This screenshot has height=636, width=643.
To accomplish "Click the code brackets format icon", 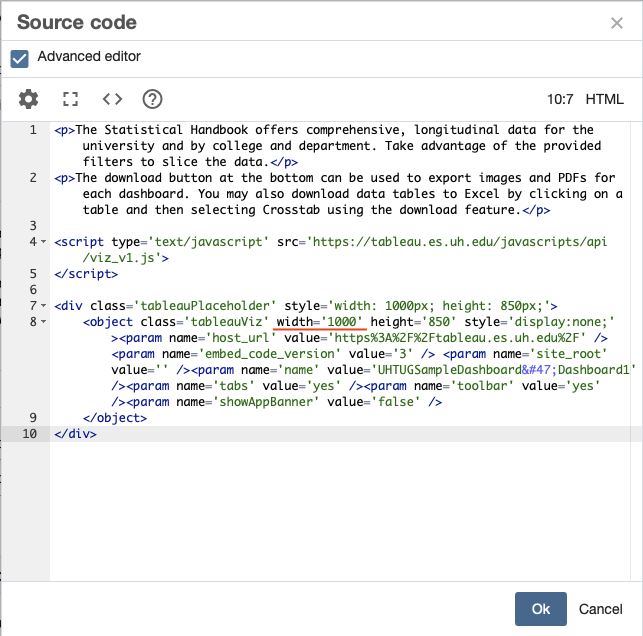I will click(x=112, y=99).
